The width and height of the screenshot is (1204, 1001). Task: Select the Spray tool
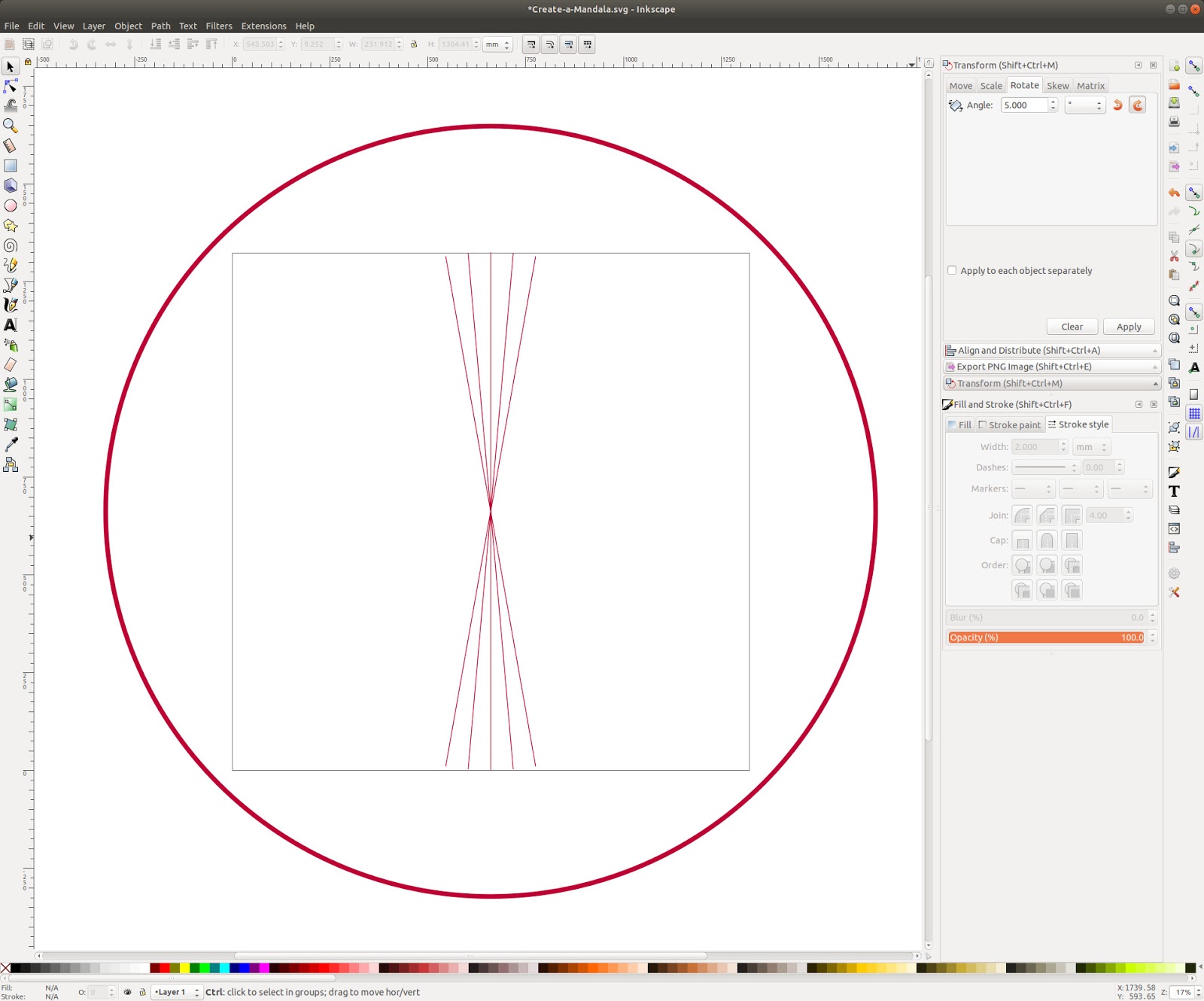pyautogui.click(x=11, y=345)
